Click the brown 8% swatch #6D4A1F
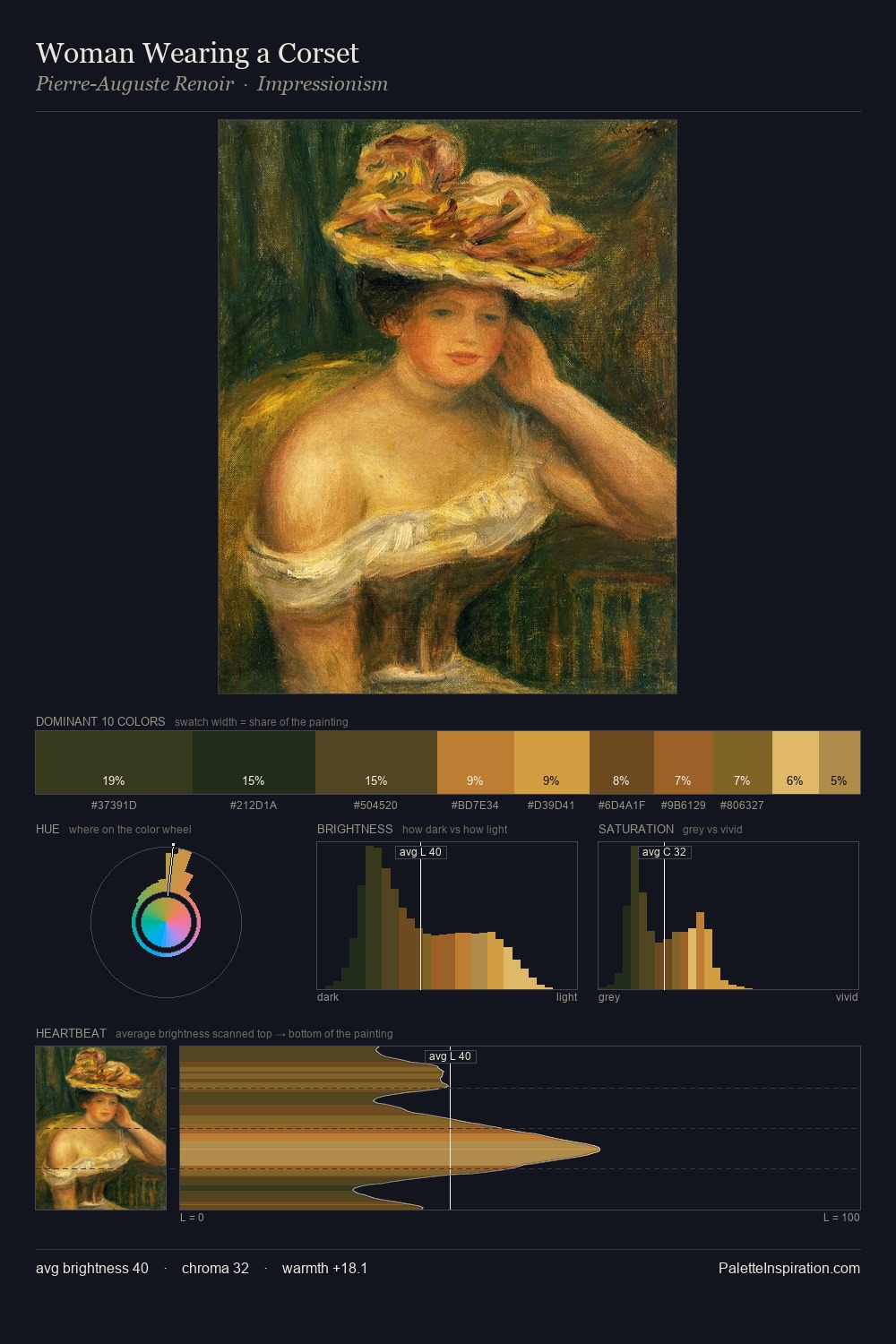 click(622, 762)
